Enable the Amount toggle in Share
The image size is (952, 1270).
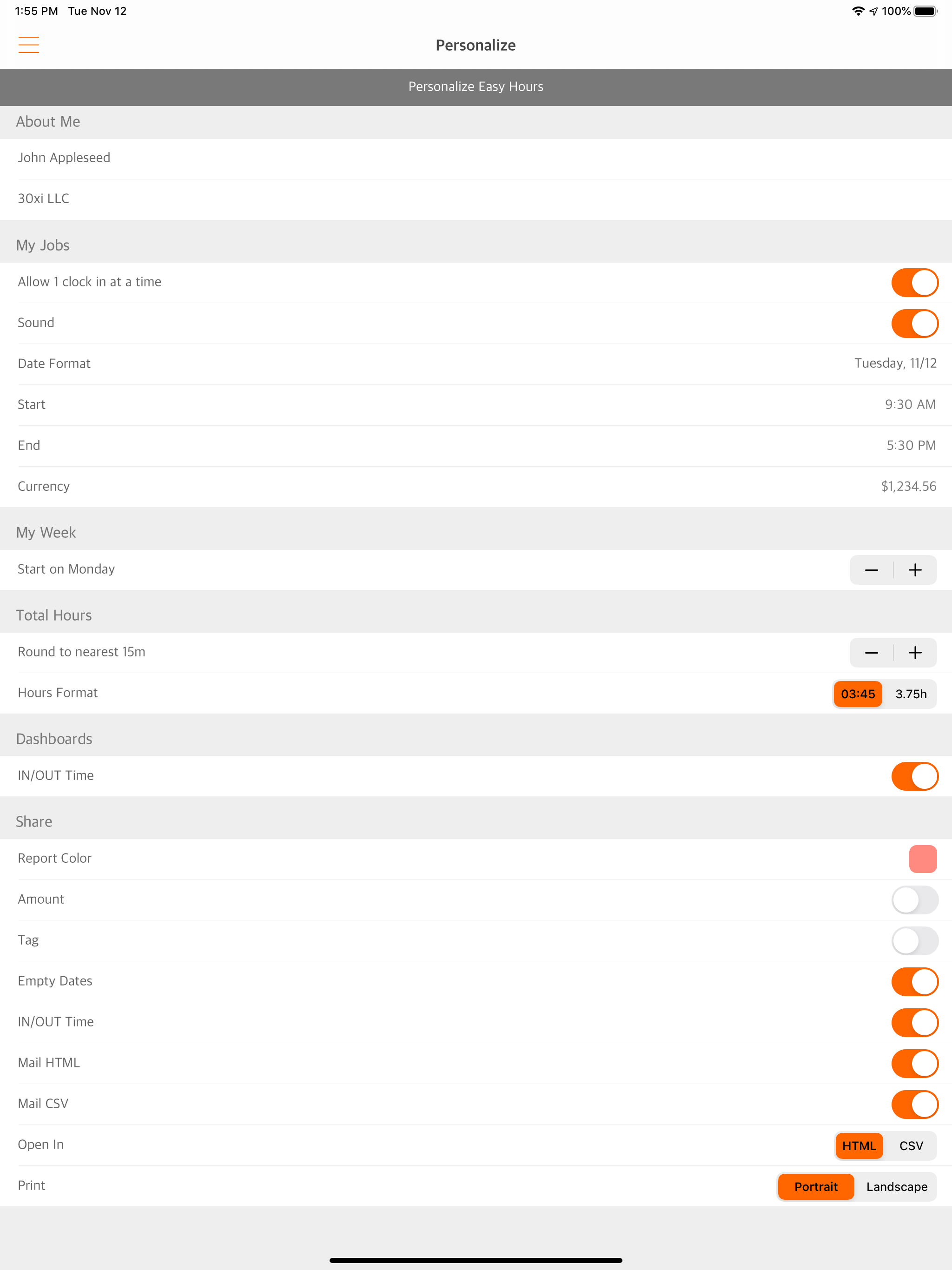tap(915, 899)
